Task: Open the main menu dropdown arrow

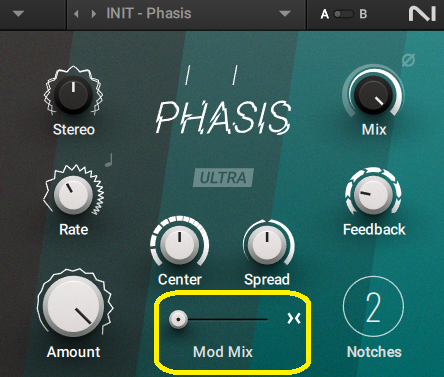Action: 18,14
